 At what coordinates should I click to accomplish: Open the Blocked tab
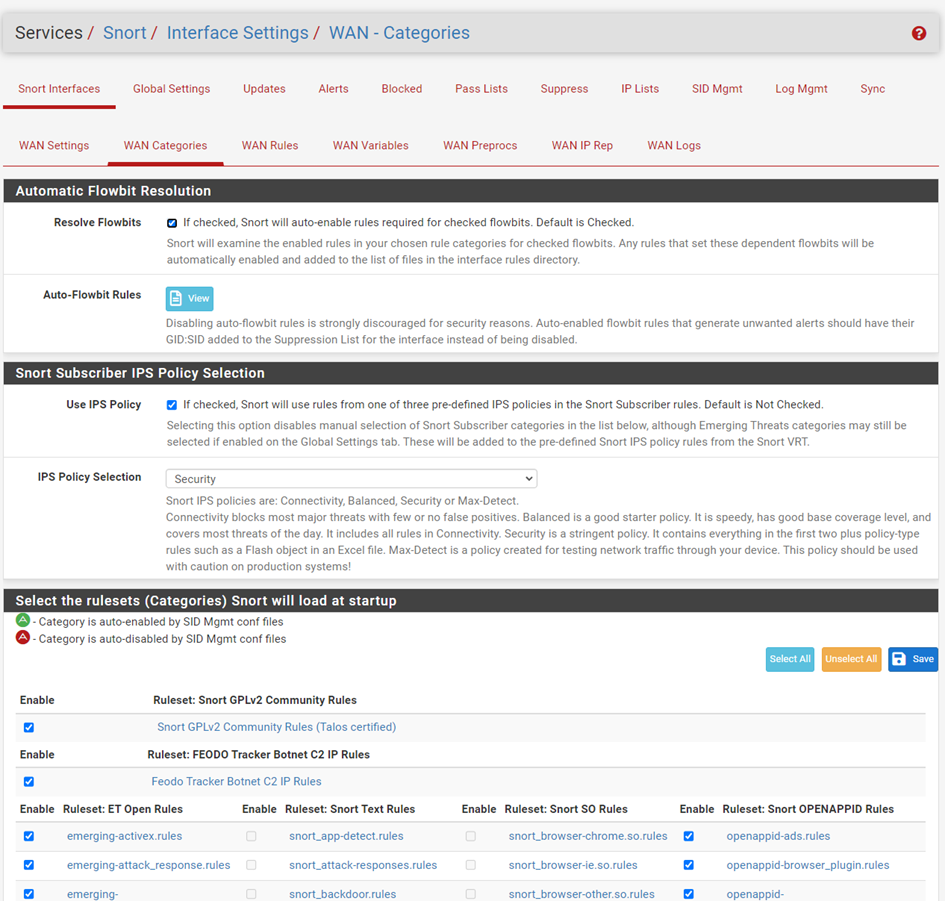(x=401, y=89)
